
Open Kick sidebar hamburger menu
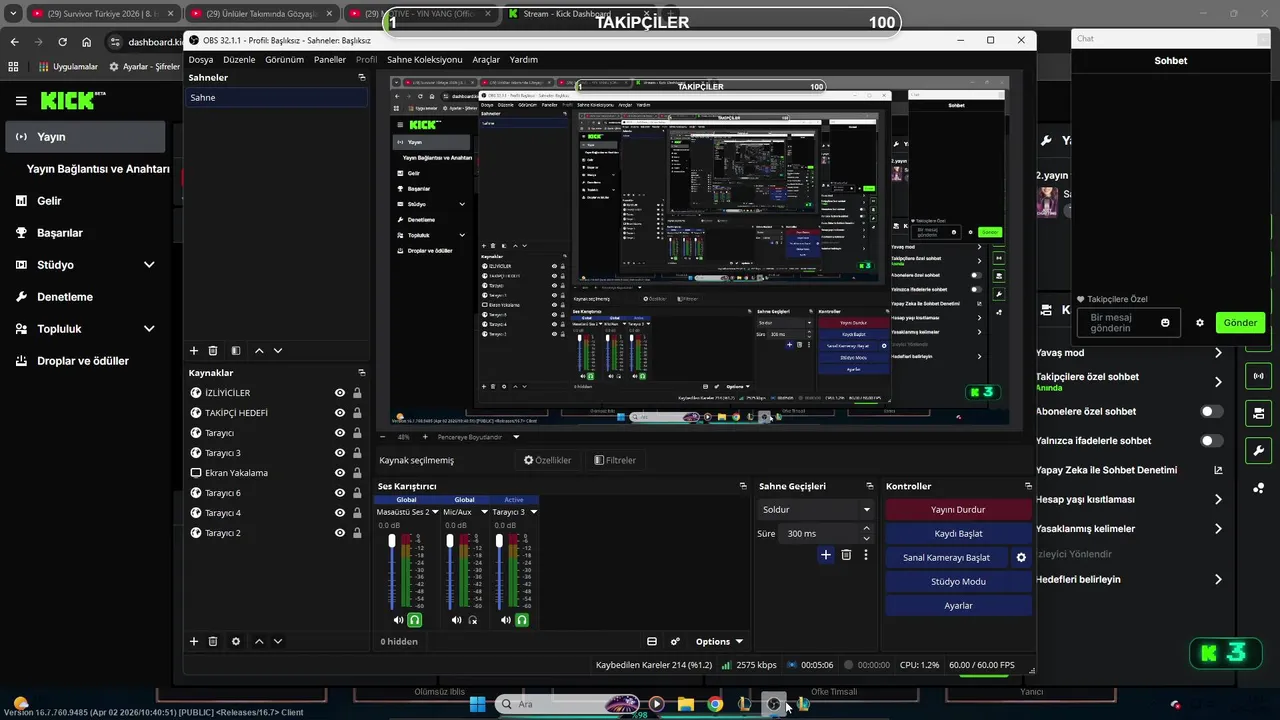21,101
